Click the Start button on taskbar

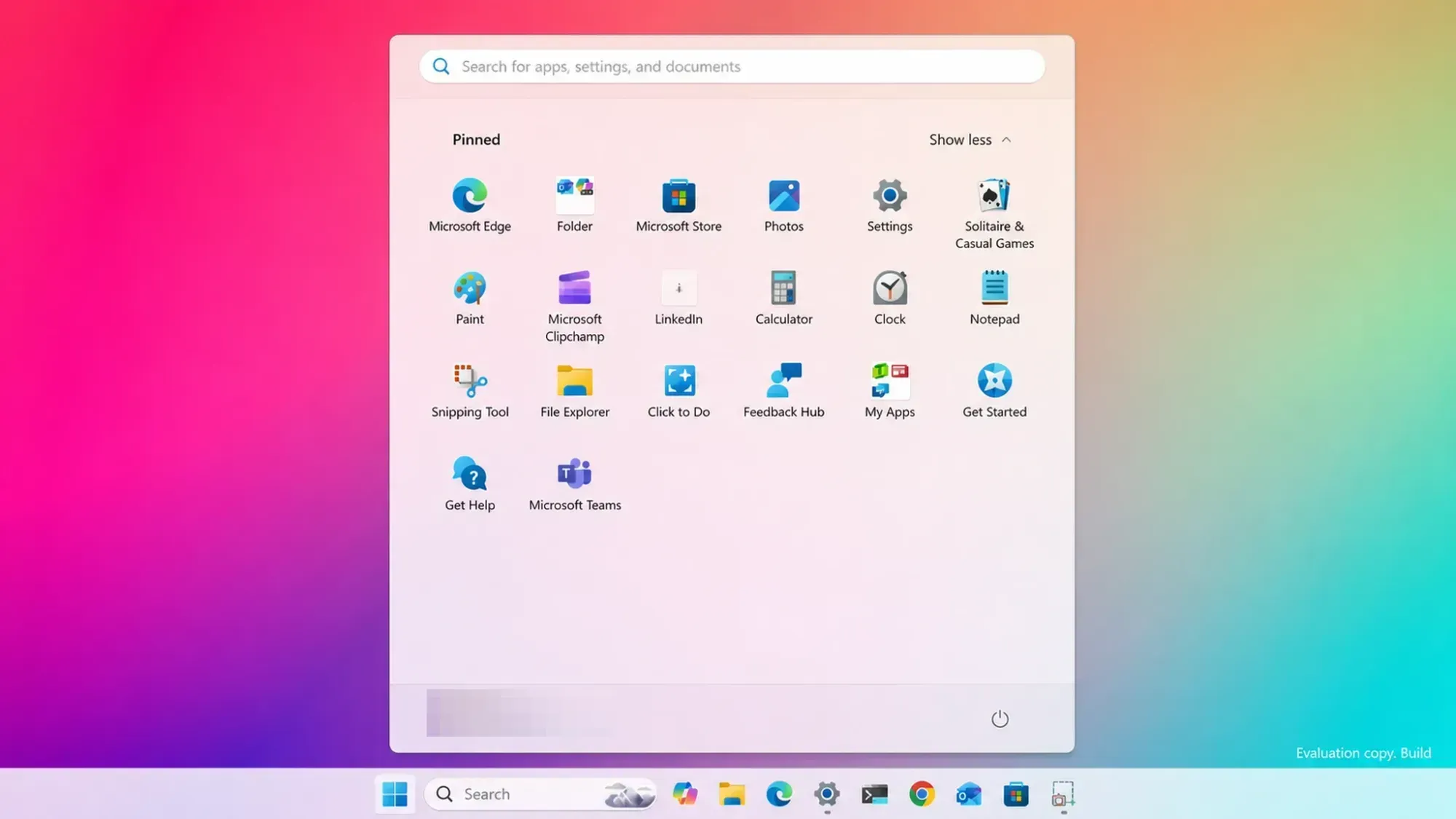(395, 794)
